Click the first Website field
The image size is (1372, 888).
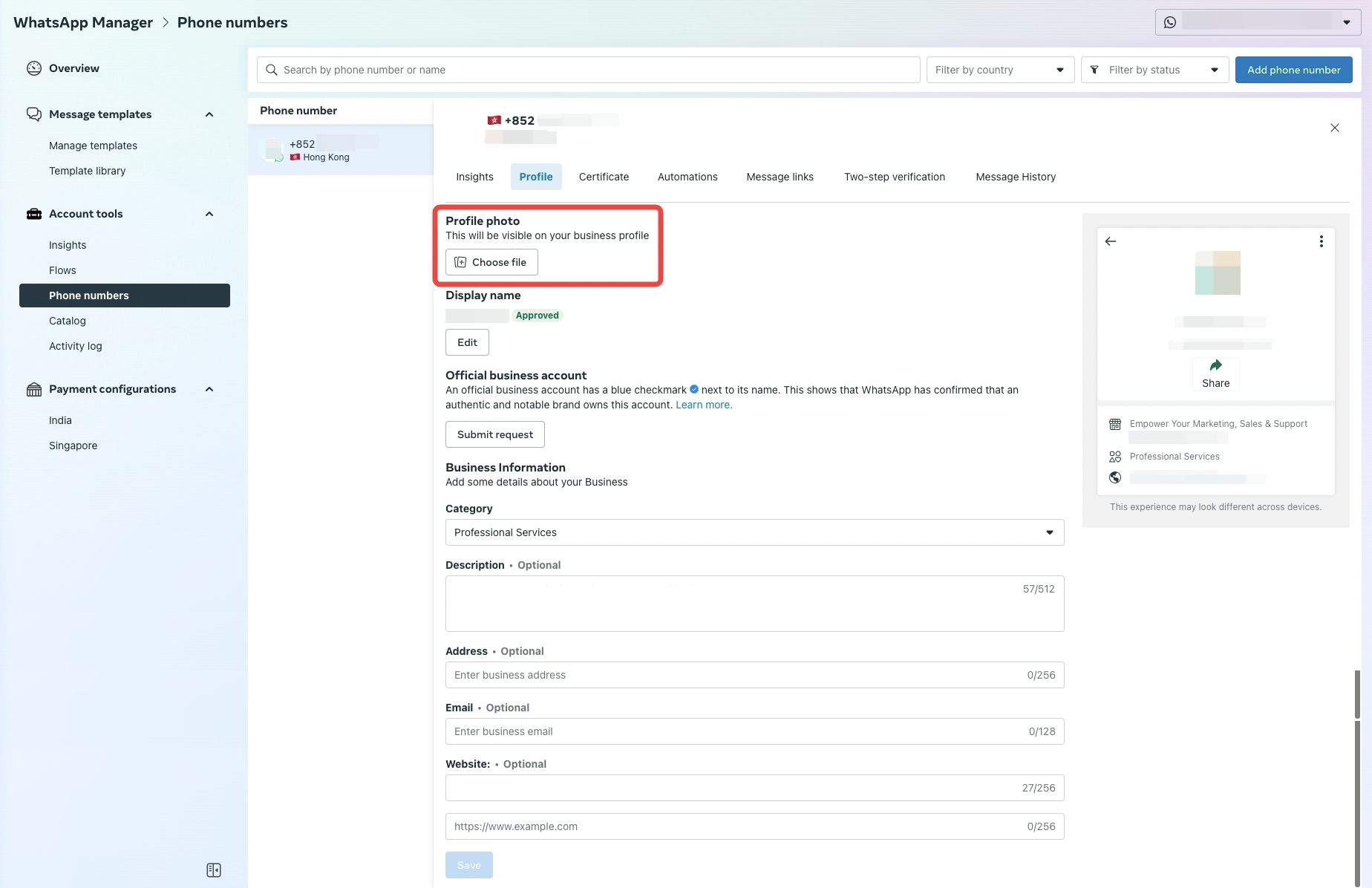pyautogui.click(x=754, y=788)
